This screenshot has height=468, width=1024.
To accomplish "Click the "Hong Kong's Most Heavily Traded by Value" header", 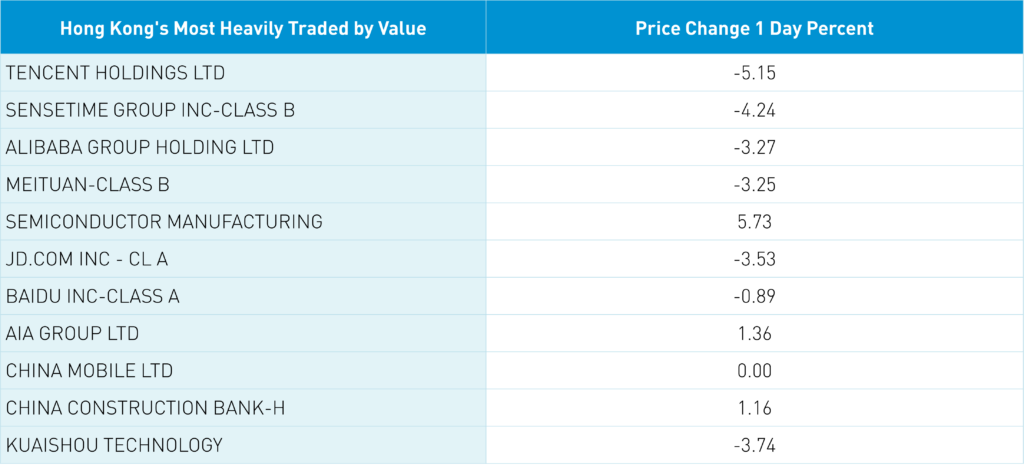I will pos(243,29).
